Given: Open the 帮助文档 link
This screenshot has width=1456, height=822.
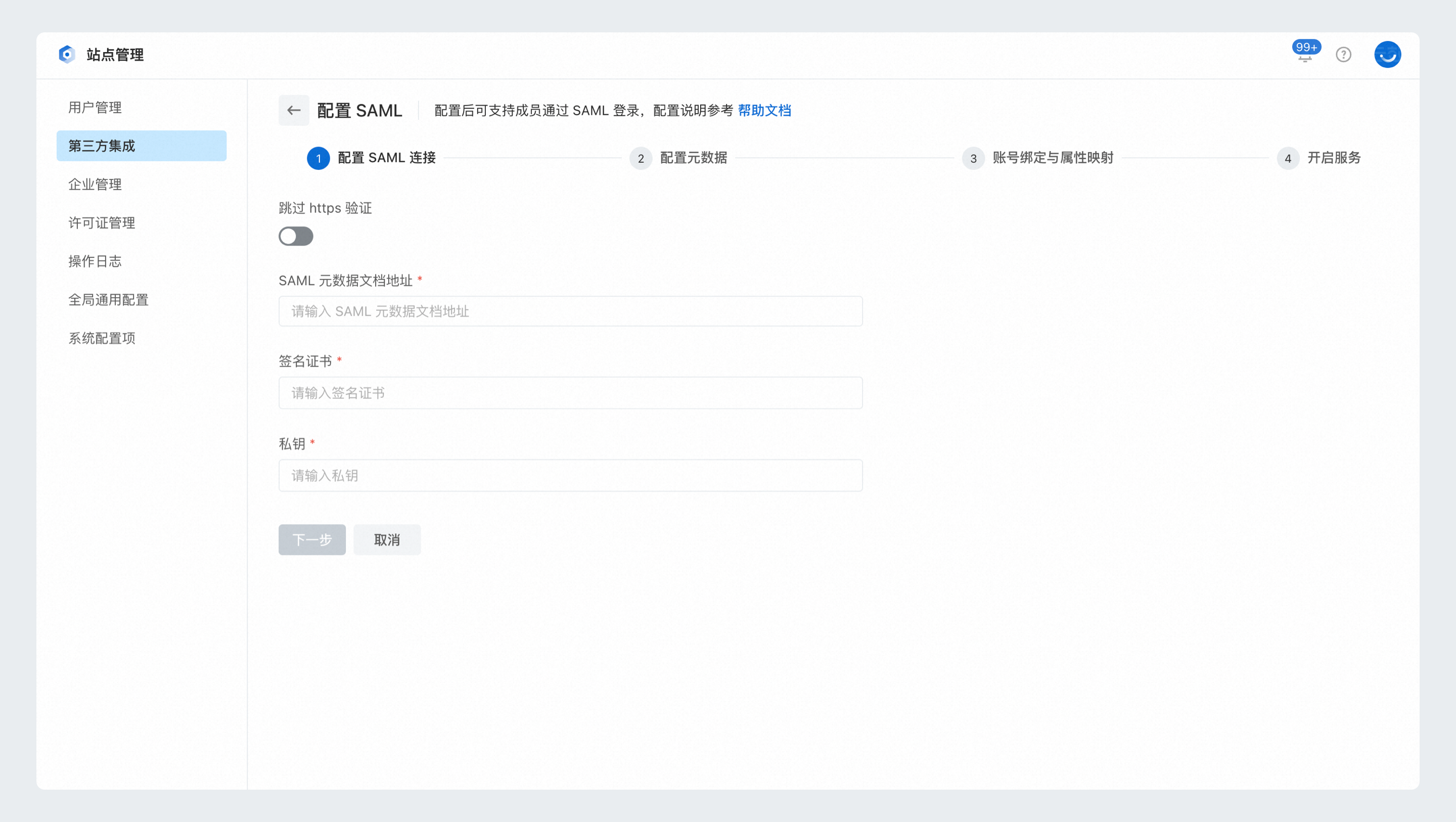Looking at the screenshot, I should [764, 110].
